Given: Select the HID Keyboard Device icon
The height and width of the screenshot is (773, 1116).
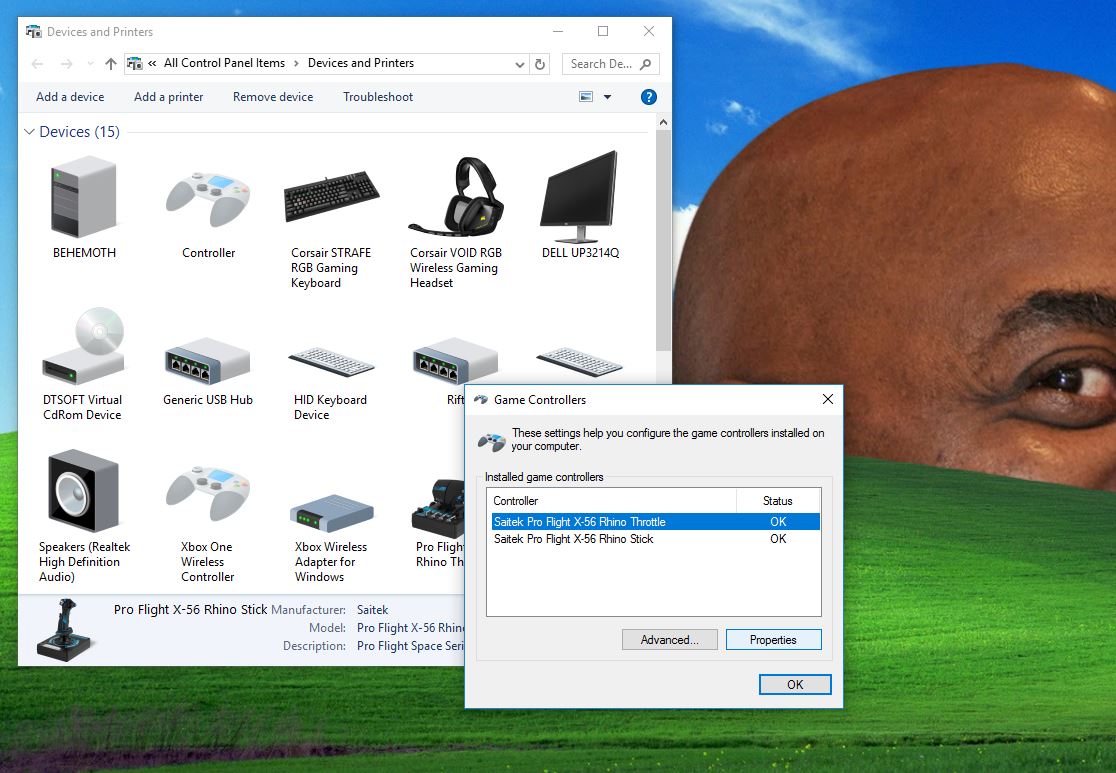Looking at the screenshot, I should [331, 362].
